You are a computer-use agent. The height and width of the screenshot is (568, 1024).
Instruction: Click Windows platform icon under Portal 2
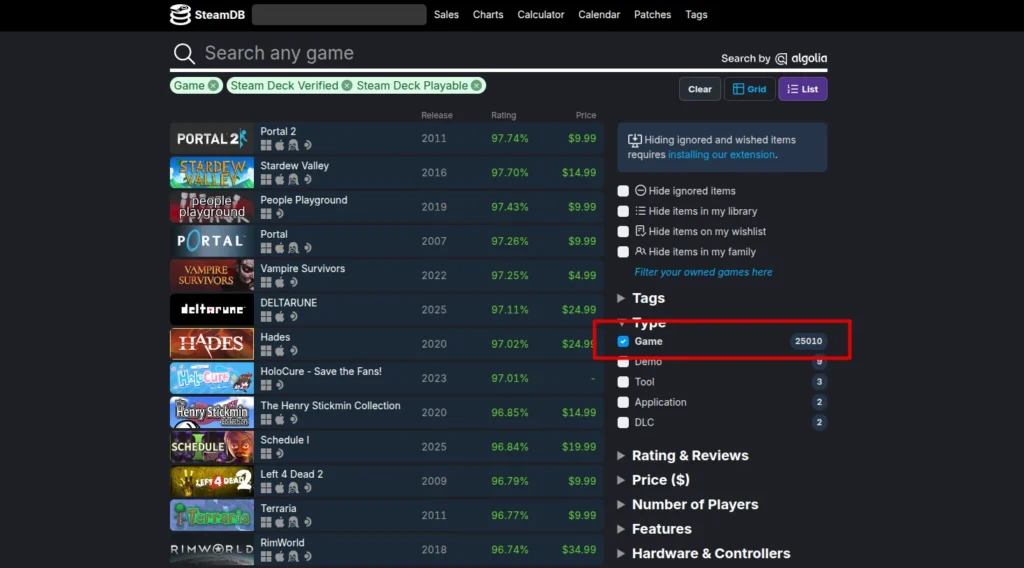click(x=266, y=146)
